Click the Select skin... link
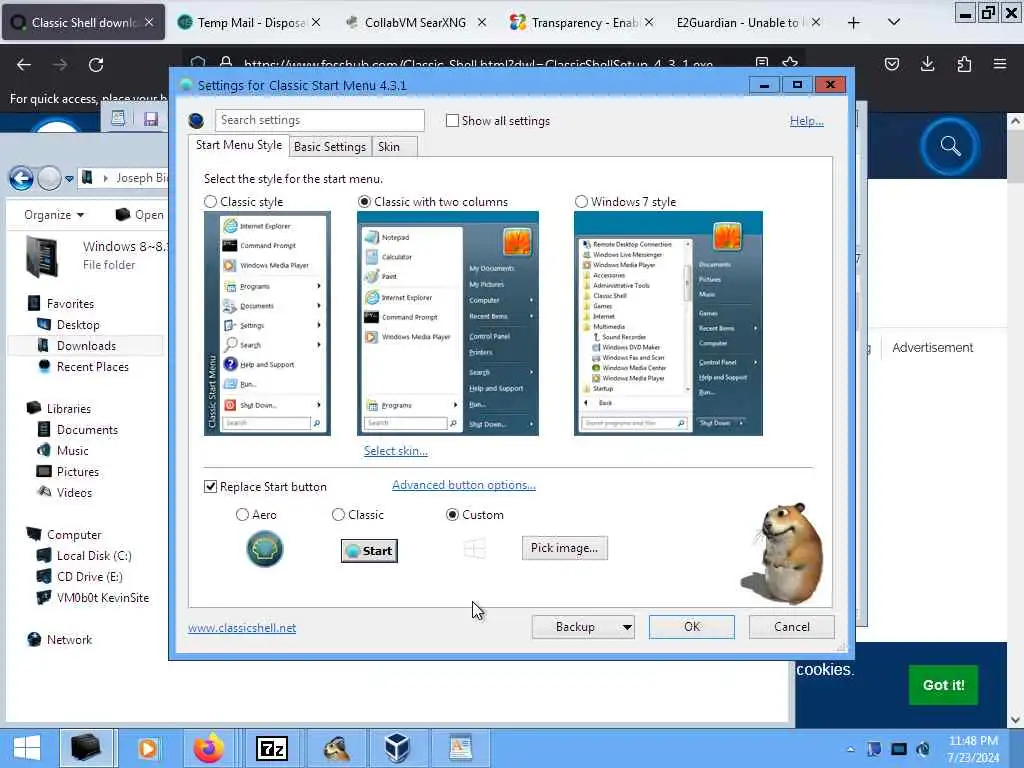 (396, 451)
